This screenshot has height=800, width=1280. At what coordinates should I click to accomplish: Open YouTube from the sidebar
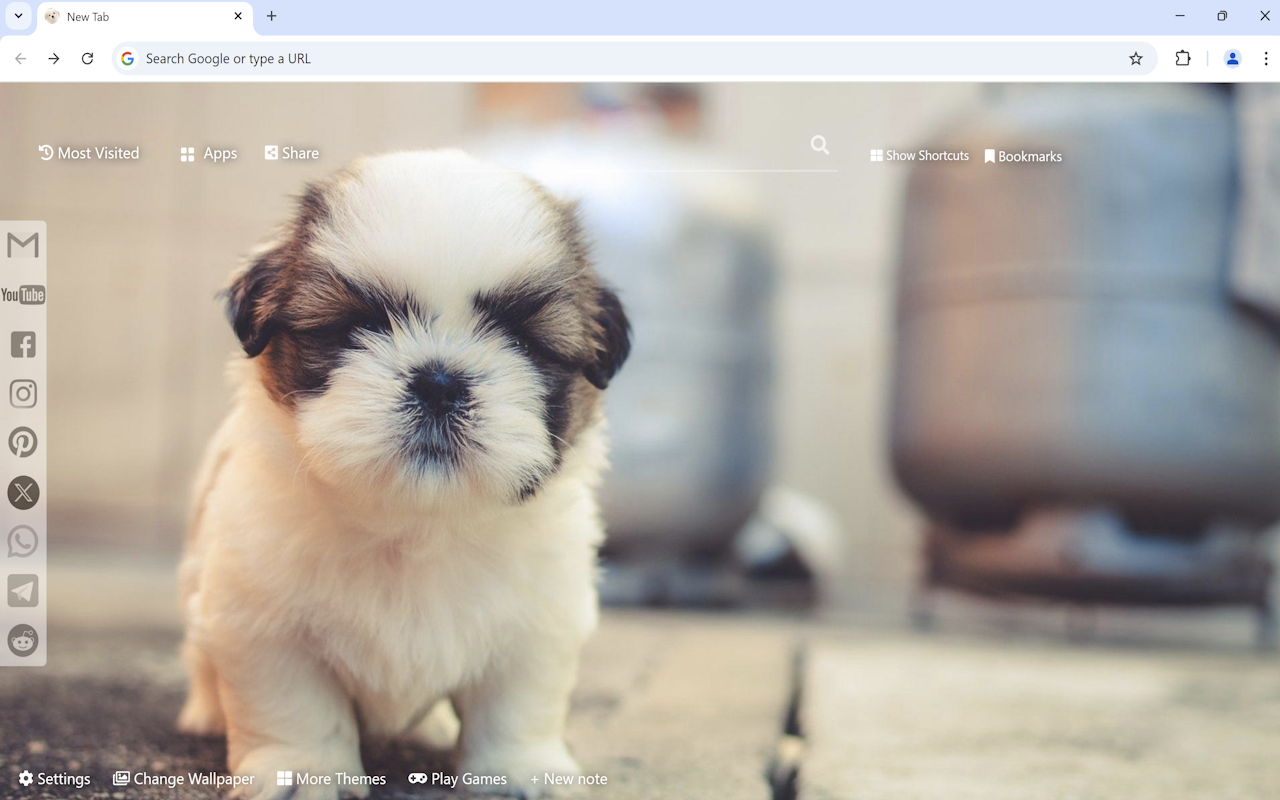(x=22, y=294)
